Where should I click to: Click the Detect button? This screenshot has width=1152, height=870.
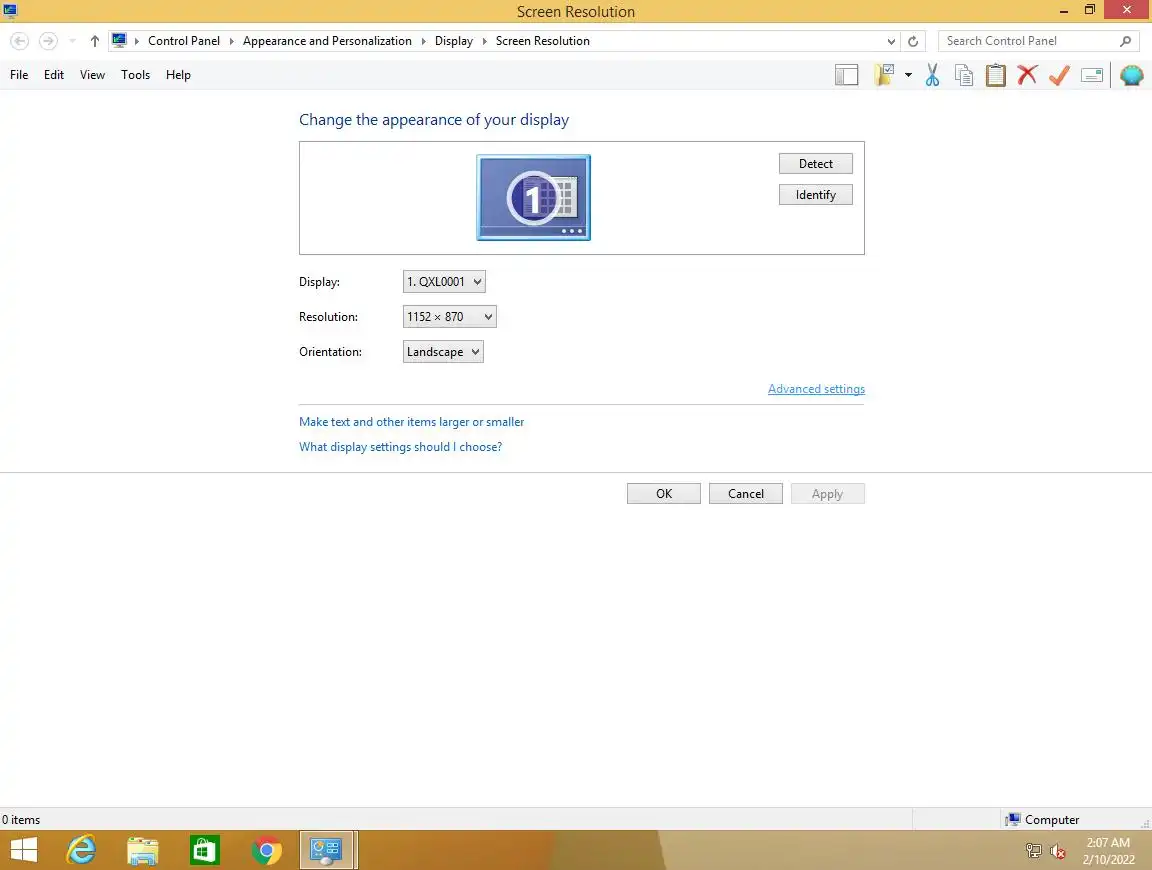pyautogui.click(x=816, y=164)
